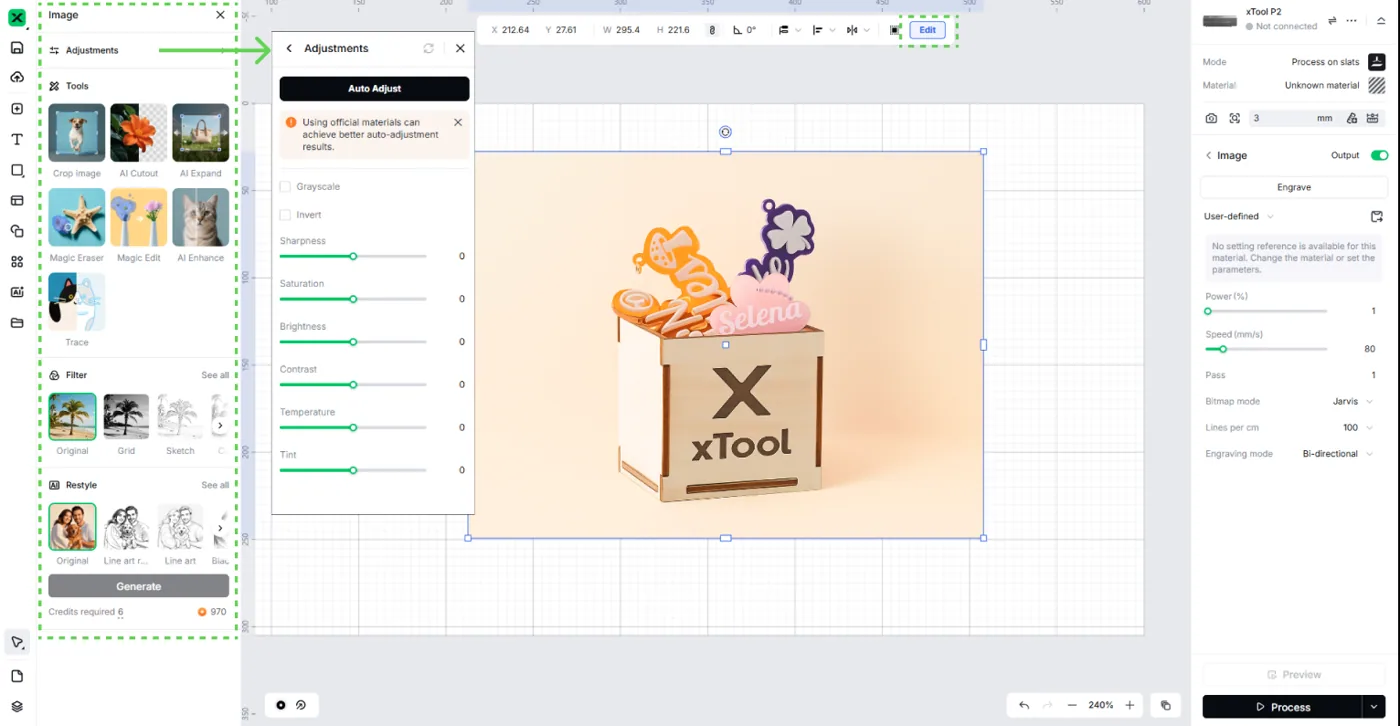Click the add new icon in left sidebar
Image resolution: width=1400 pixels, height=726 pixels.
coord(17,109)
